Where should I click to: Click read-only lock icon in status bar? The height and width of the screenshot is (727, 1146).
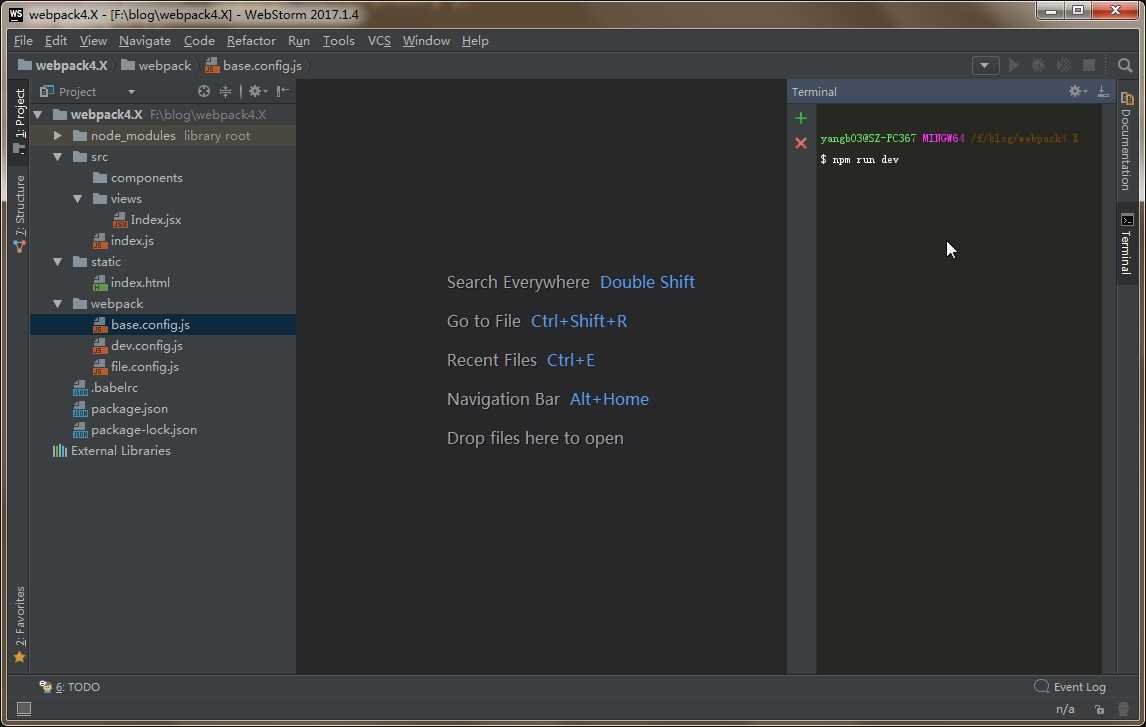click(1100, 709)
